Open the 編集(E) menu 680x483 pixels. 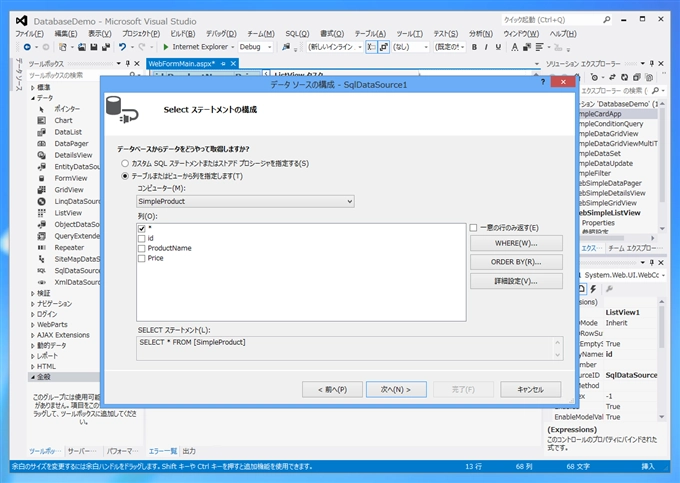[x=66, y=34]
